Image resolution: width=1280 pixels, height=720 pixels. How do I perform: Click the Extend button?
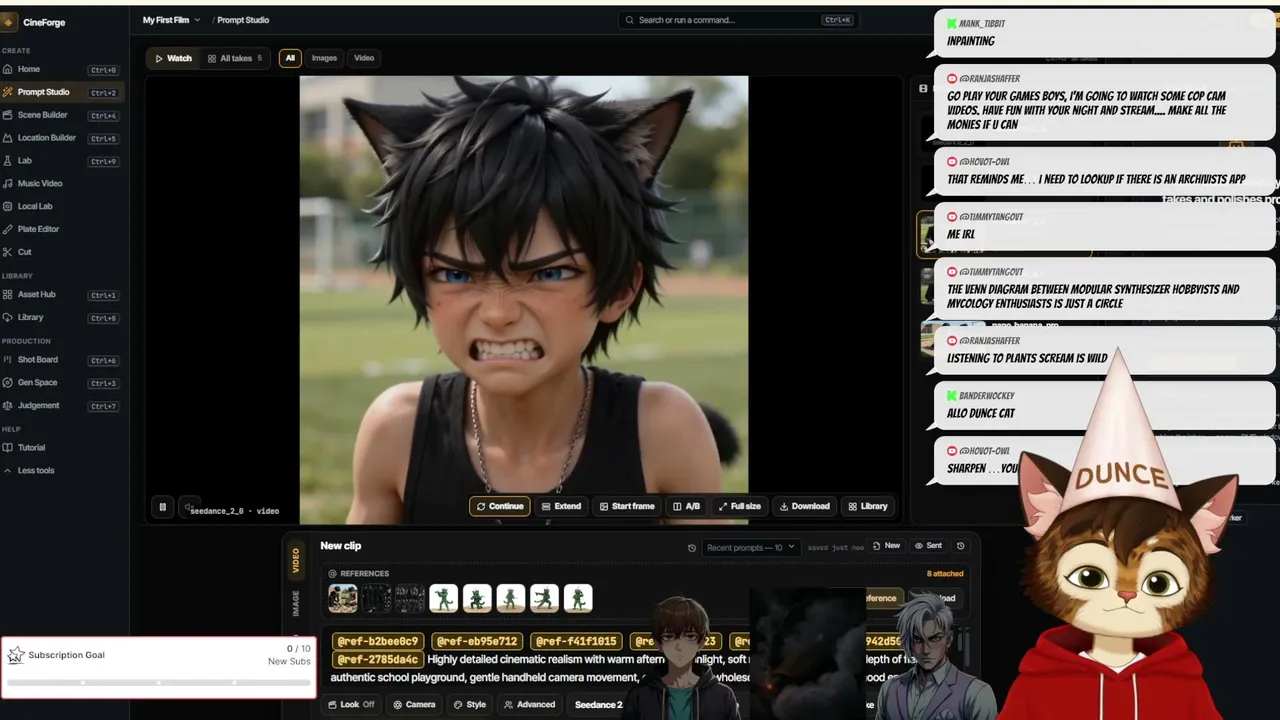561,506
